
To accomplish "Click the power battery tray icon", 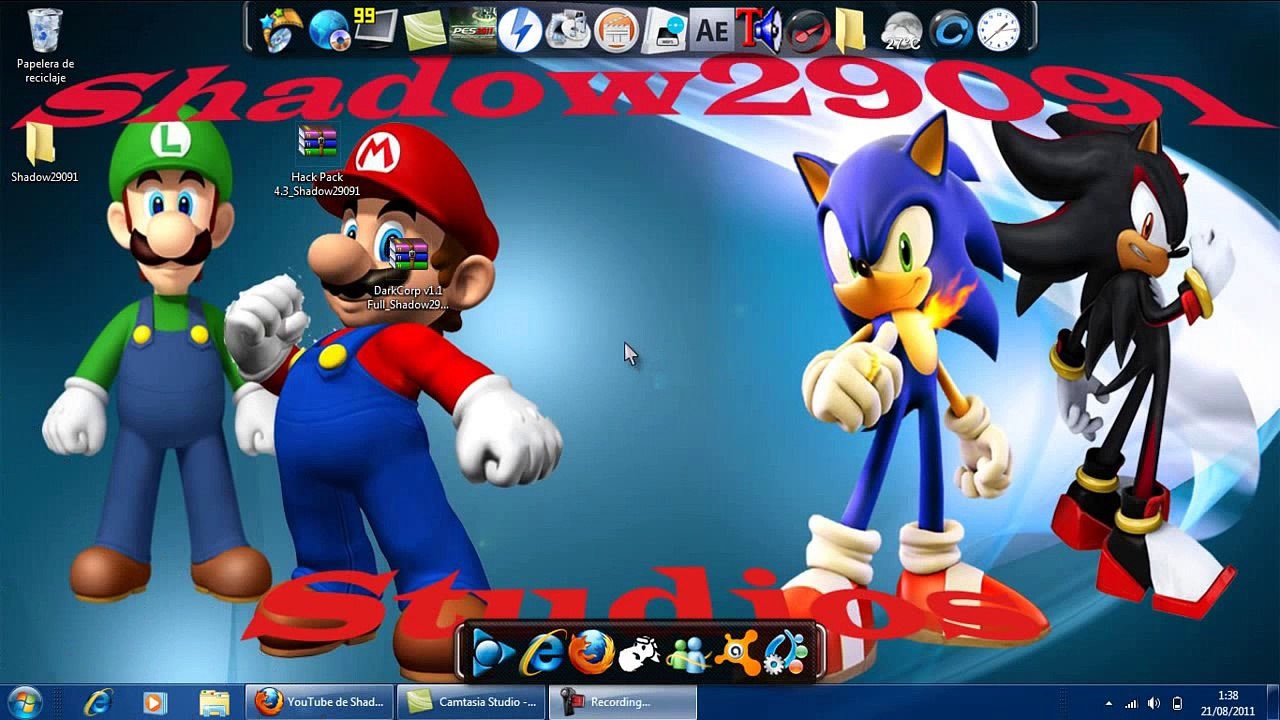I will click(x=1177, y=703).
